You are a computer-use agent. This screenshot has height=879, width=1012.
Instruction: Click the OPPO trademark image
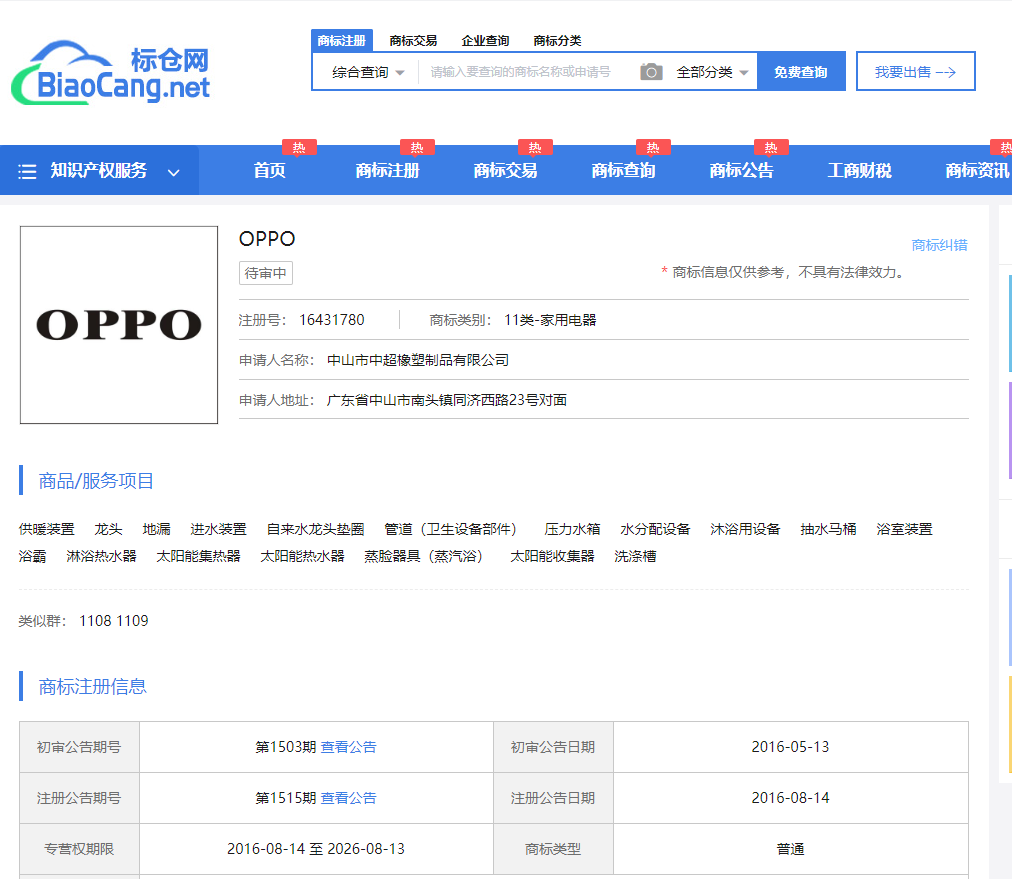coord(119,325)
